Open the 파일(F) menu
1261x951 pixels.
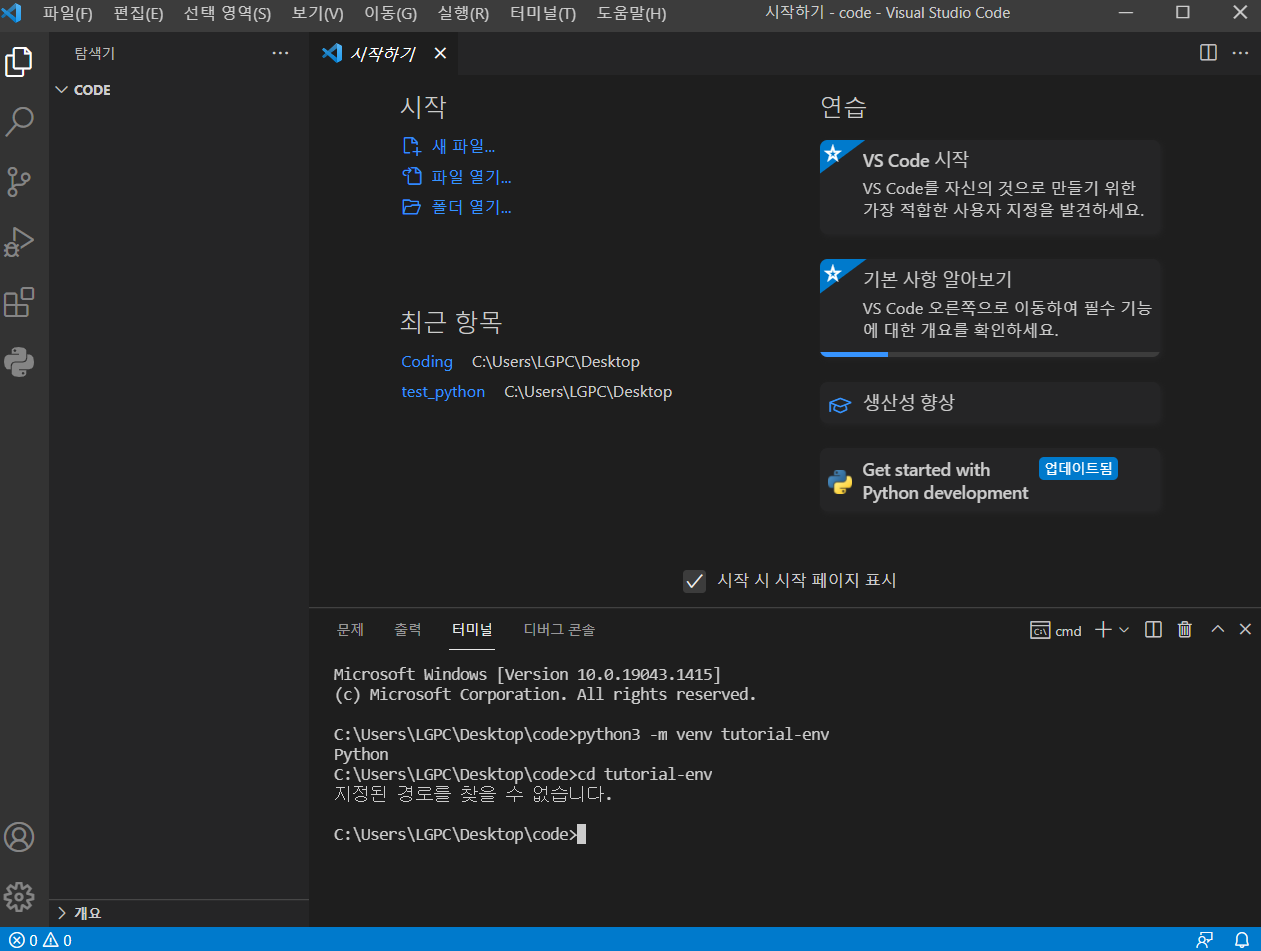click(x=67, y=13)
